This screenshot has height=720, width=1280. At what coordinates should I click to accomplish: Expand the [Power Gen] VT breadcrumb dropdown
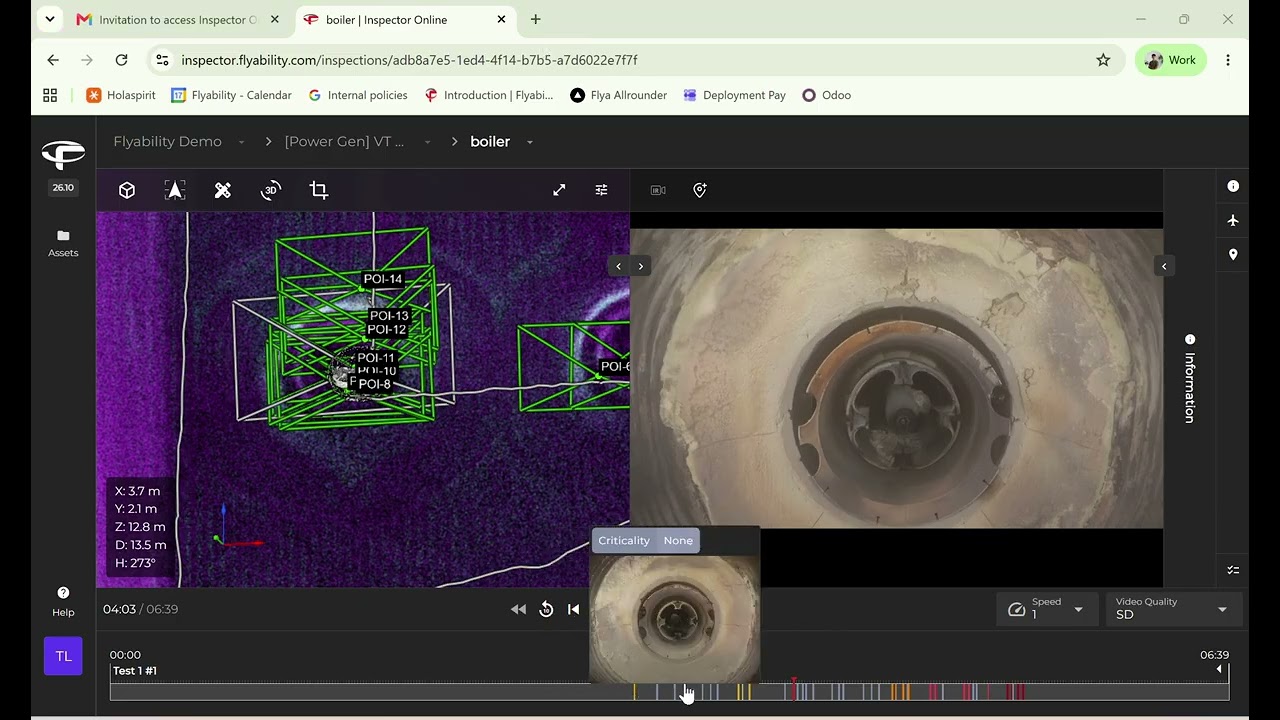pyautogui.click(x=427, y=142)
